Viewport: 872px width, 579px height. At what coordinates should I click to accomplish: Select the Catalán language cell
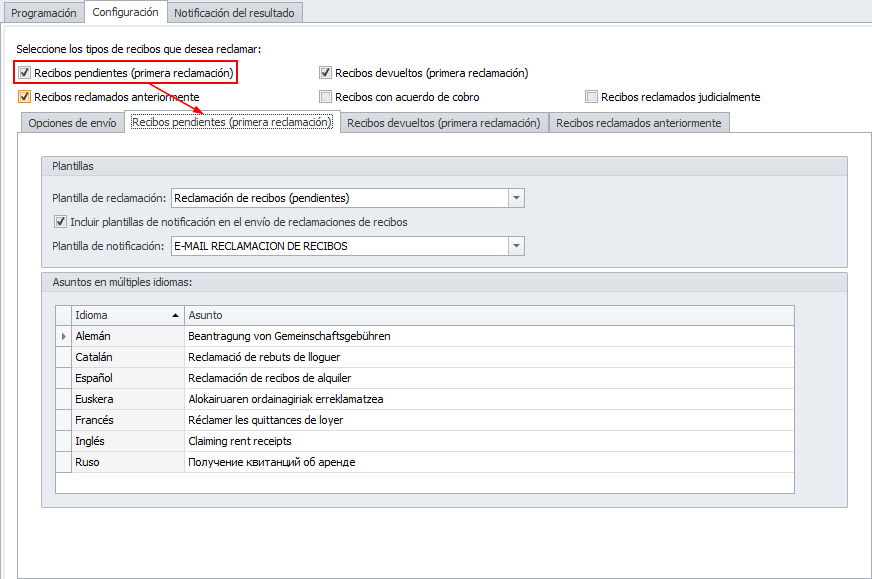point(128,357)
